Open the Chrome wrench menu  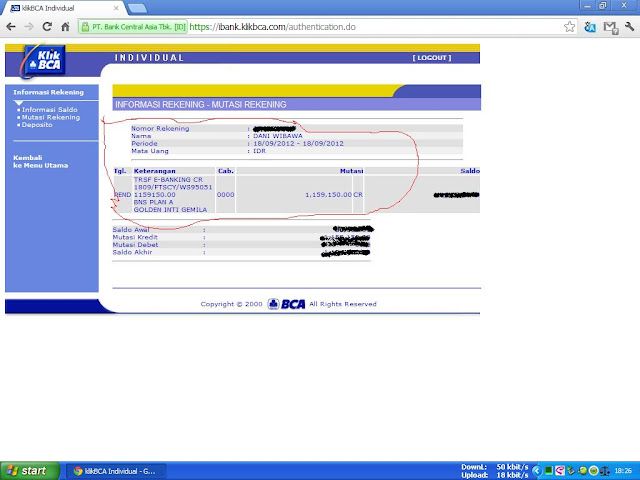coord(629,27)
